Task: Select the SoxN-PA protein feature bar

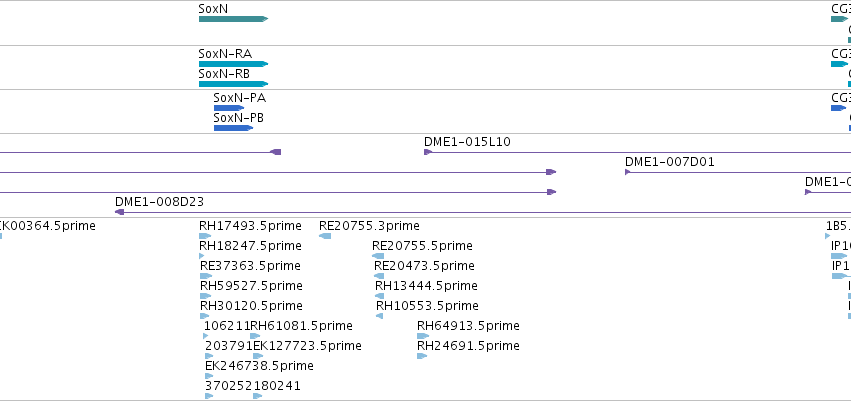Action: (x=229, y=108)
